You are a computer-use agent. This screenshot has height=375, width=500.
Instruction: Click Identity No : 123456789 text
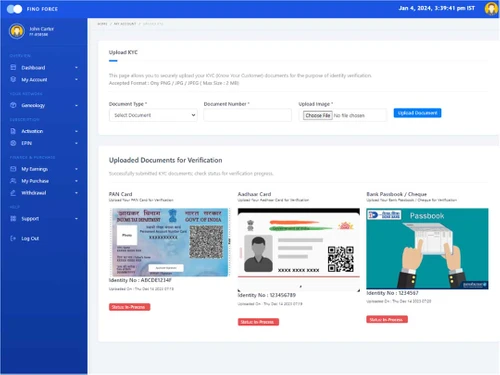click(x=267, y=295)
